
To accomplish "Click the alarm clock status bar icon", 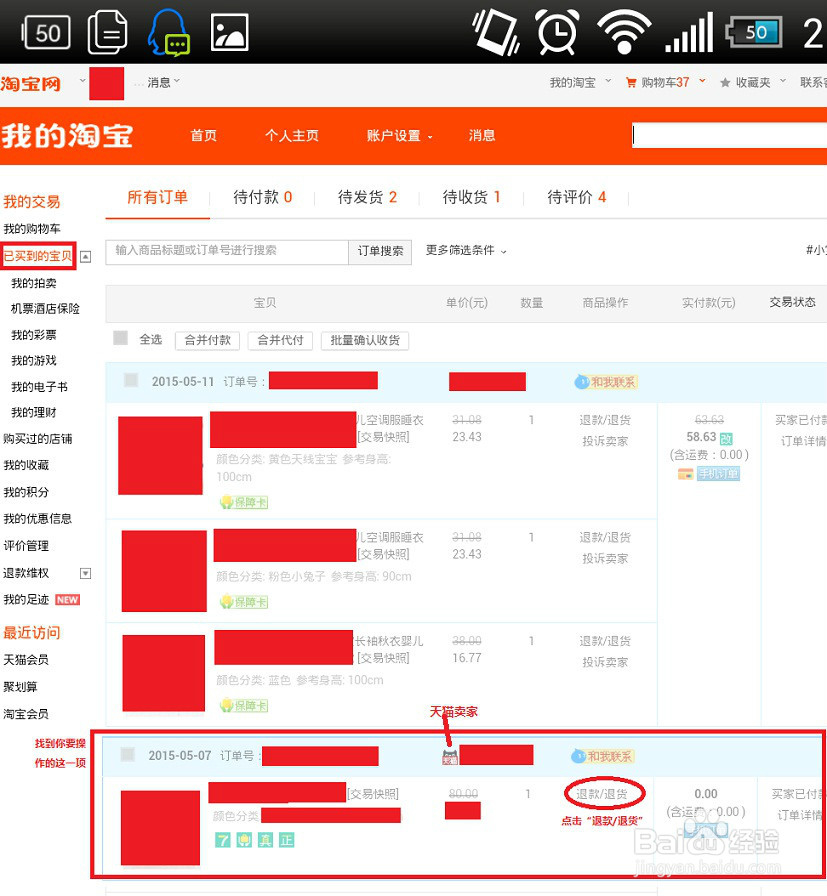I will [x=556, y=31].
